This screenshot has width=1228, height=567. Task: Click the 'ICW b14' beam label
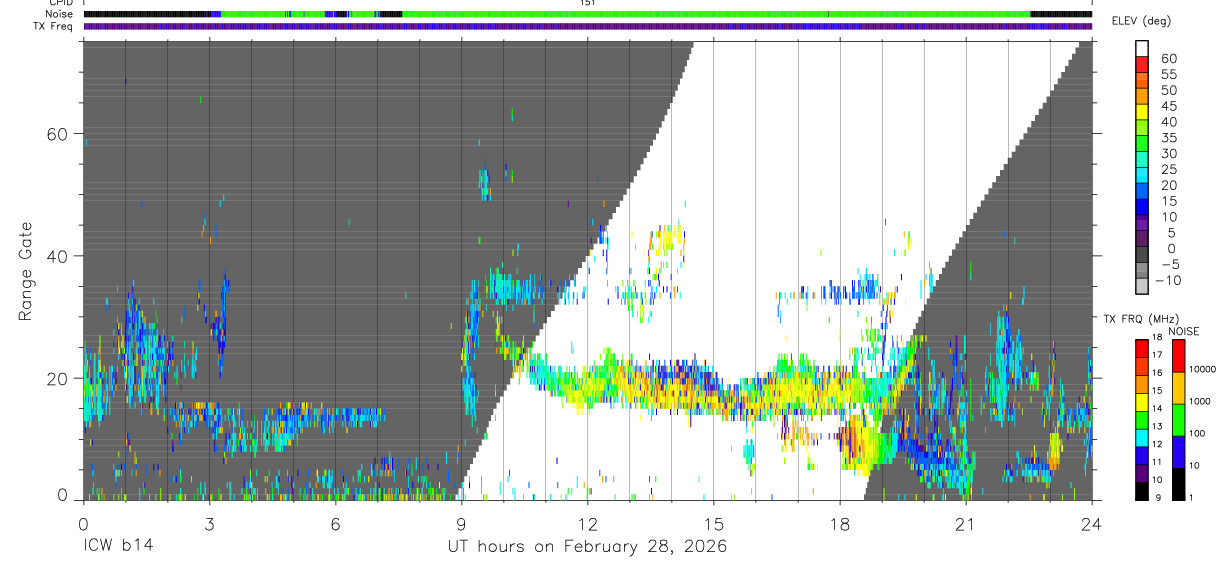[118, 547]
